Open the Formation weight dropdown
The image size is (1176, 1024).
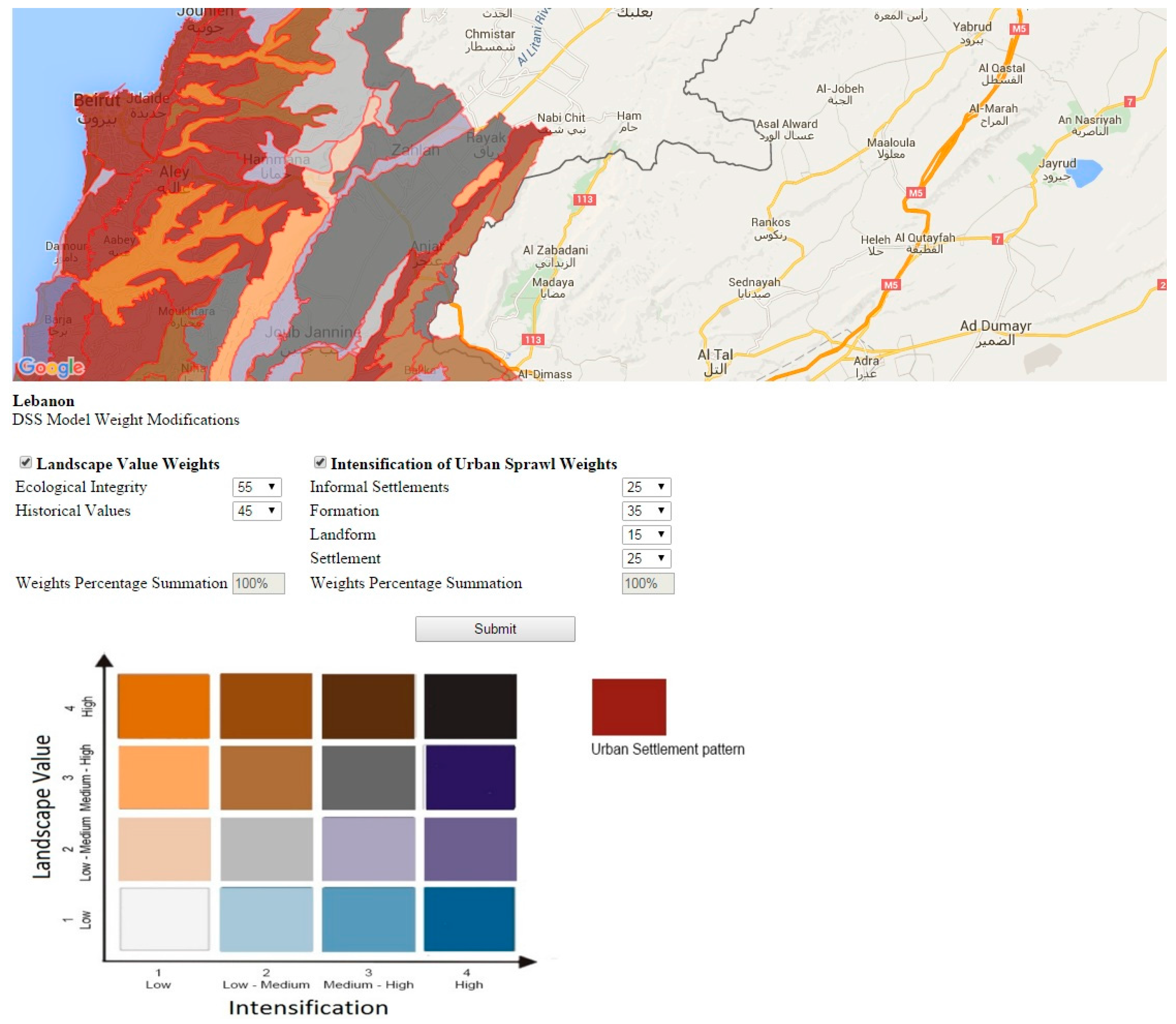646,511
